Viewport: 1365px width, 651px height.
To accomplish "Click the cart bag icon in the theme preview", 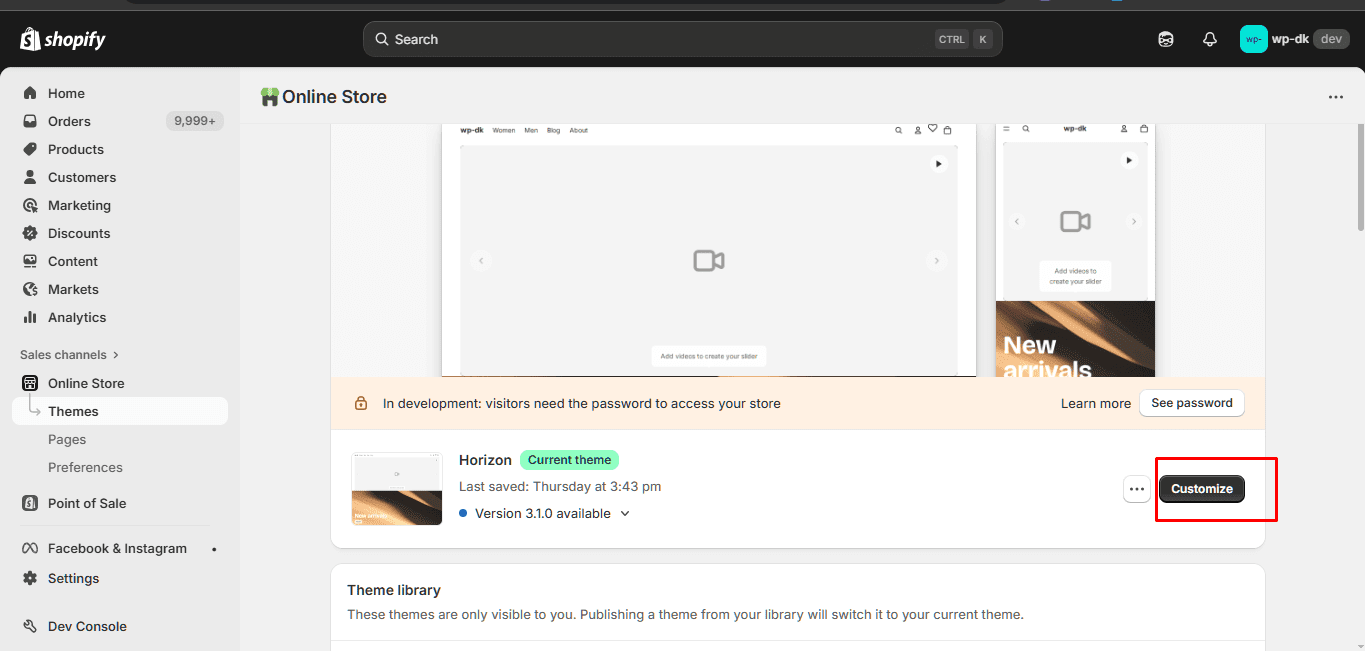I will click(947, 130).
